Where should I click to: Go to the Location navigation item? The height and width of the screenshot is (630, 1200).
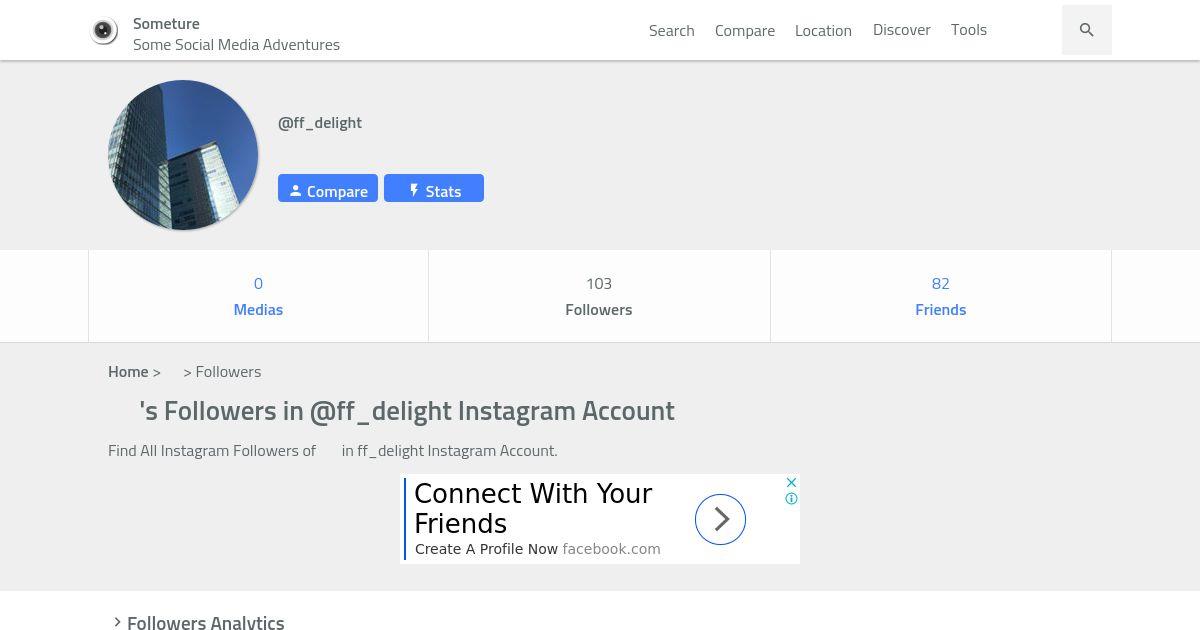pos(823,30)
